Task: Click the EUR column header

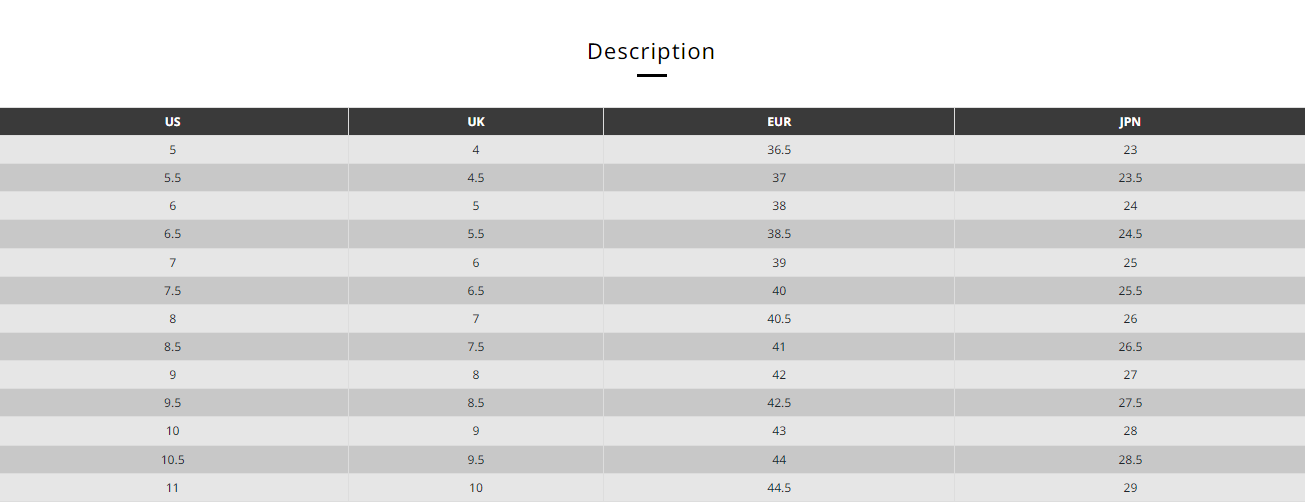Action: pyautogui.click(x=779, y=122)
